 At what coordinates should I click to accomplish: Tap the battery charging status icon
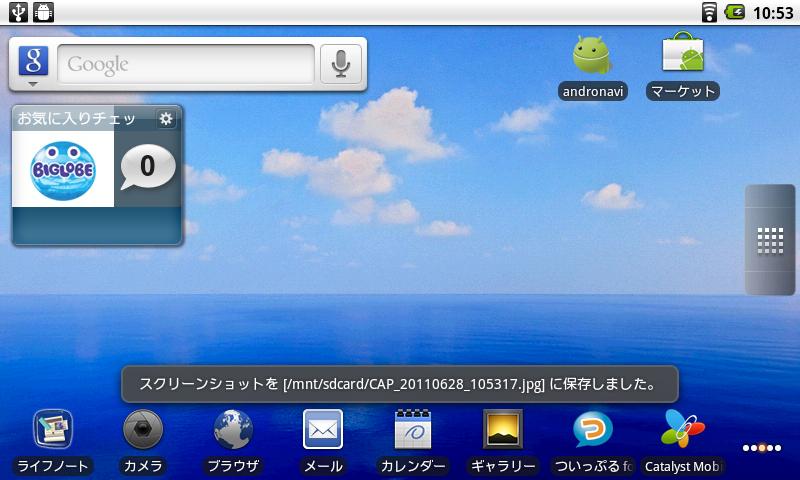tap(735, 12)
